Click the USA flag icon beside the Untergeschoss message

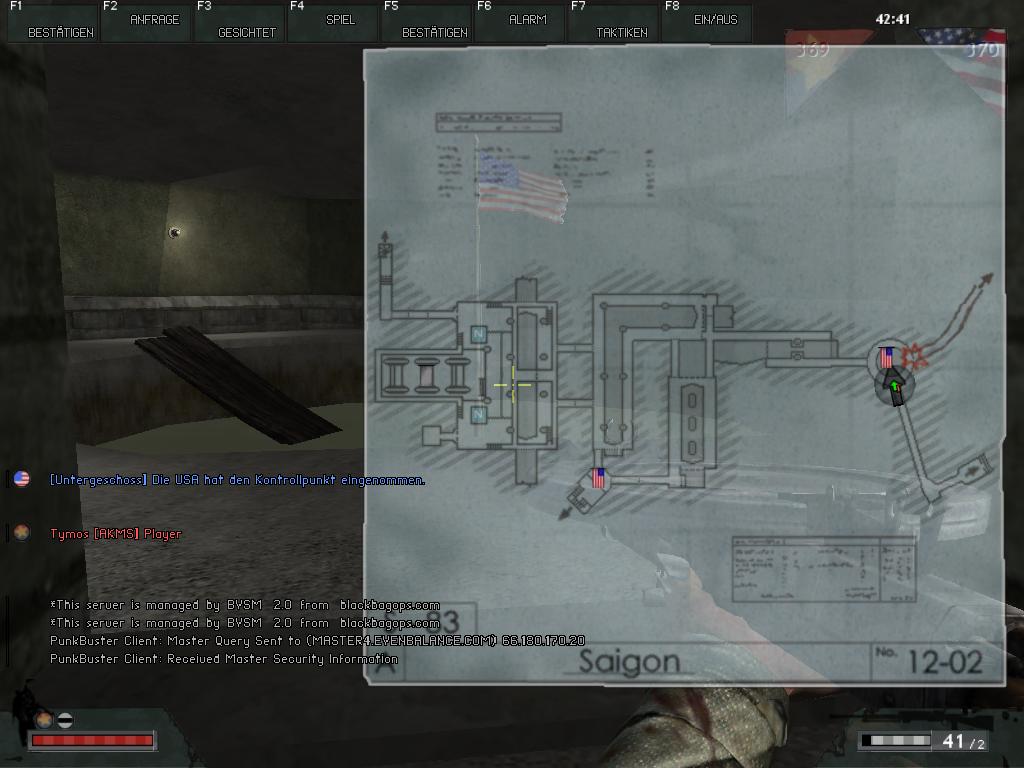22,479
